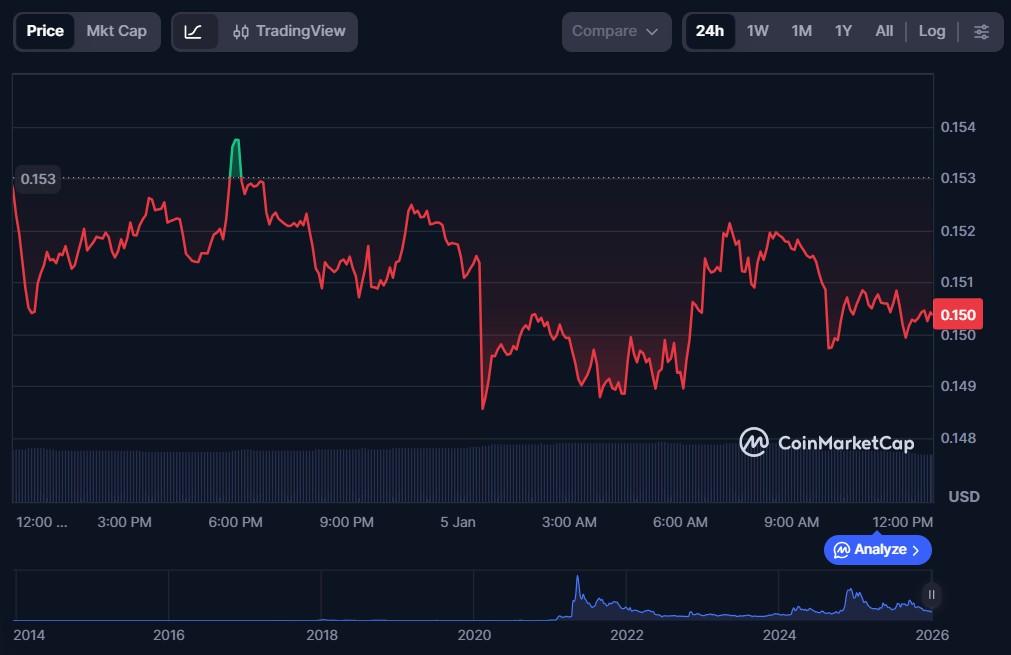Select the 1W time range
This screenshot has height=655, width=1011.
click(757, 32)
